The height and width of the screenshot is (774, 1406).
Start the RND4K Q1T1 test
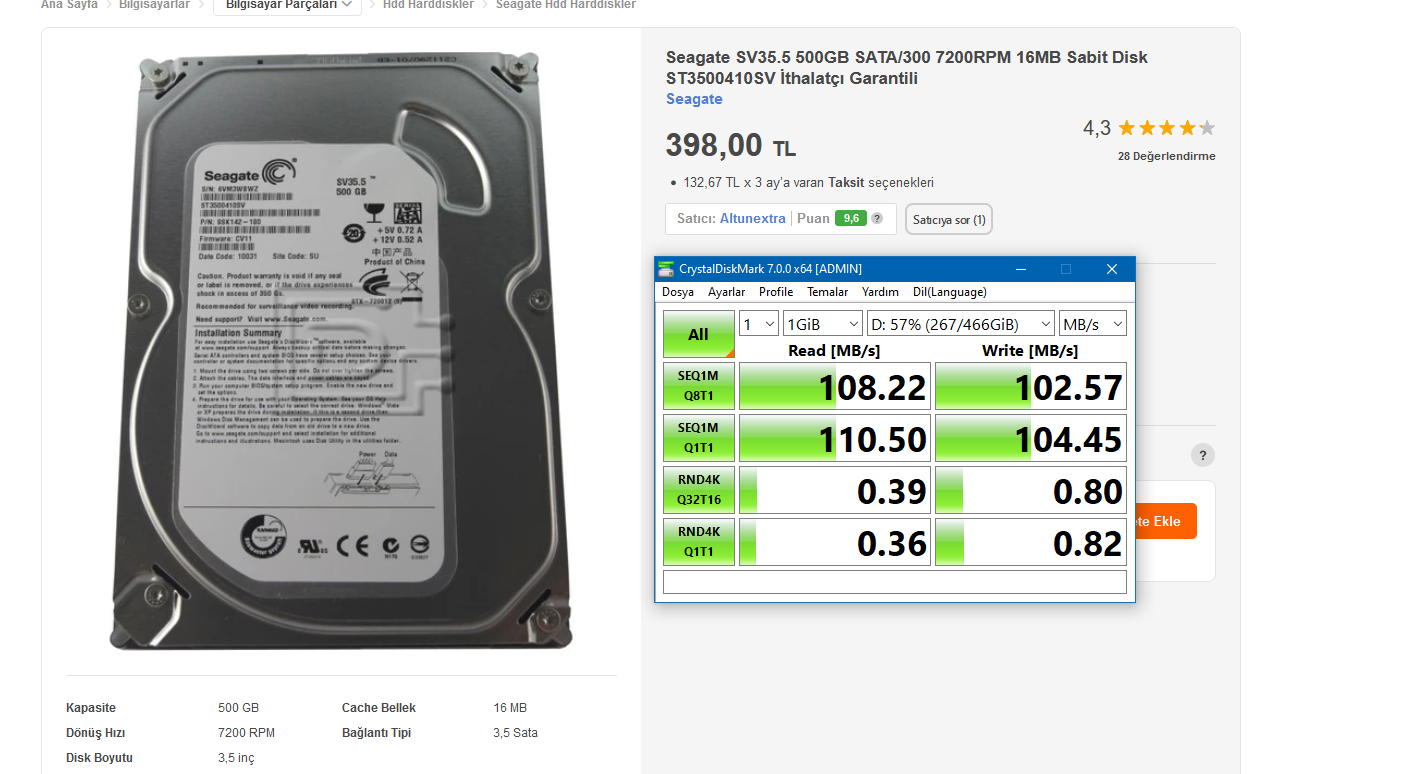[698, 542]
